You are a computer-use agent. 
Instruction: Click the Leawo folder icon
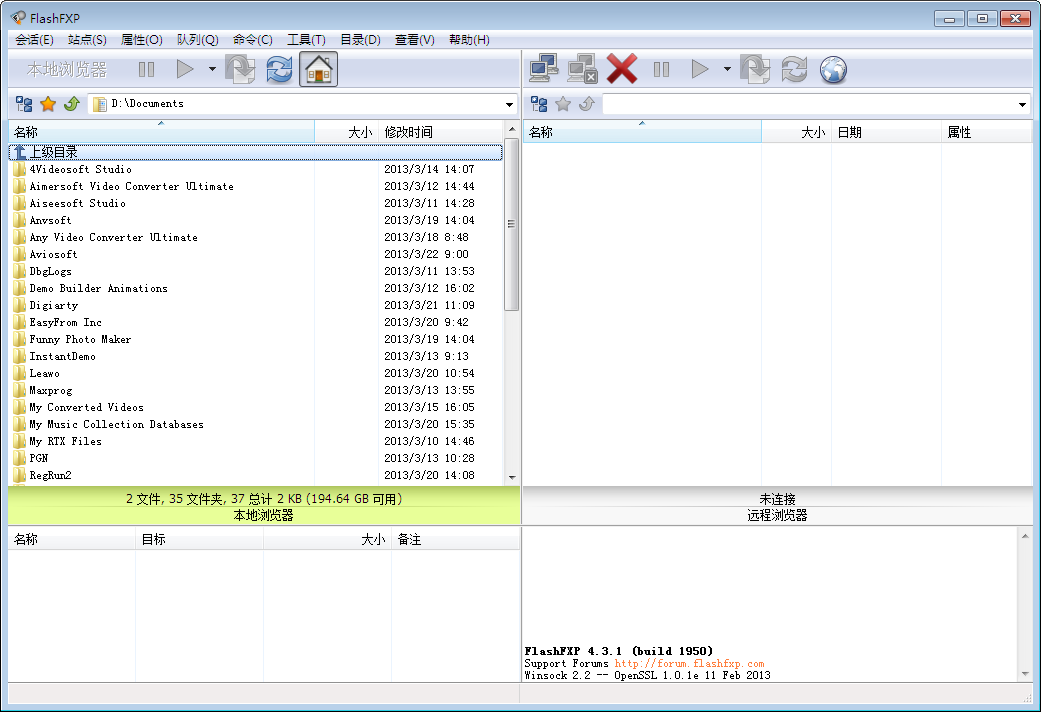[19, 373]
